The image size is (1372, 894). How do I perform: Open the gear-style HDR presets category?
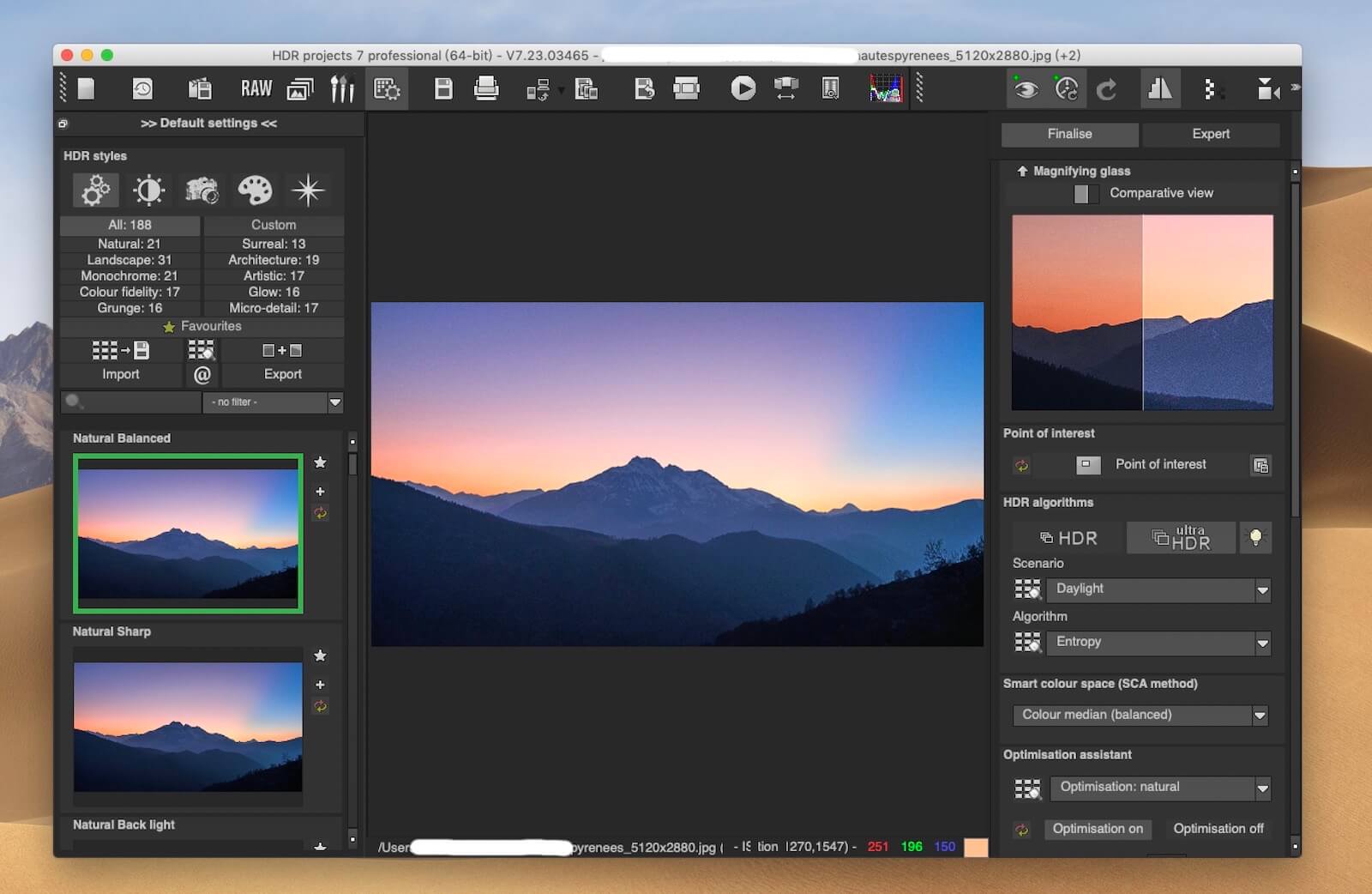(94, 190)
